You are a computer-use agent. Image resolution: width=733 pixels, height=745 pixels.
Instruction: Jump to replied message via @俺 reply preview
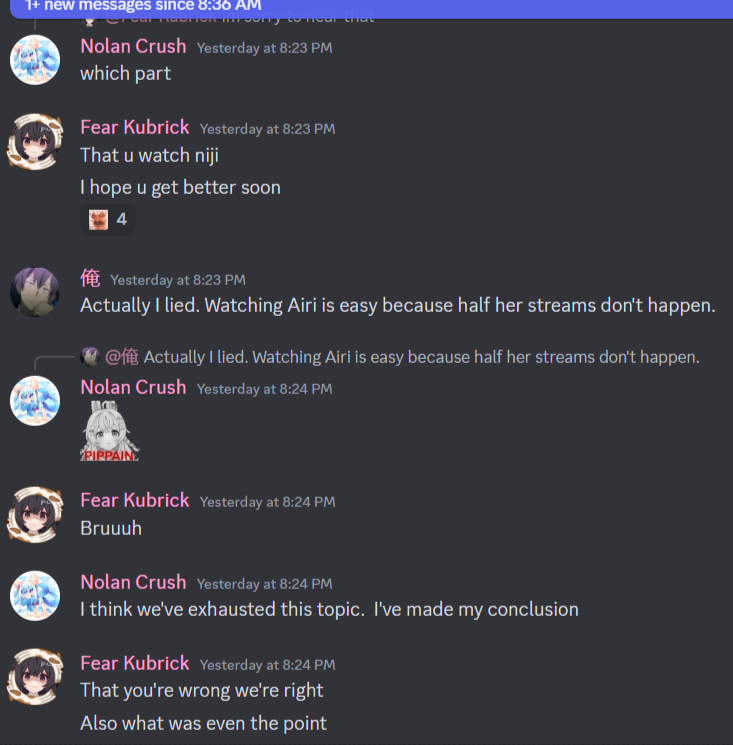(x=421, y=357)
